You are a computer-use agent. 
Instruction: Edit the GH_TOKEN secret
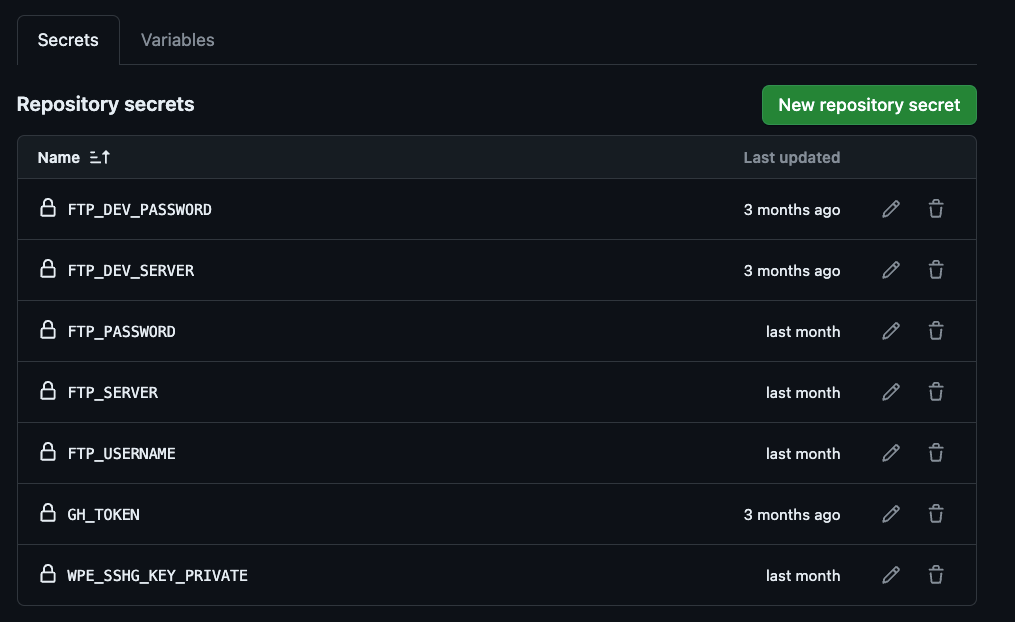pyautogui.click(x=891, y=514)
